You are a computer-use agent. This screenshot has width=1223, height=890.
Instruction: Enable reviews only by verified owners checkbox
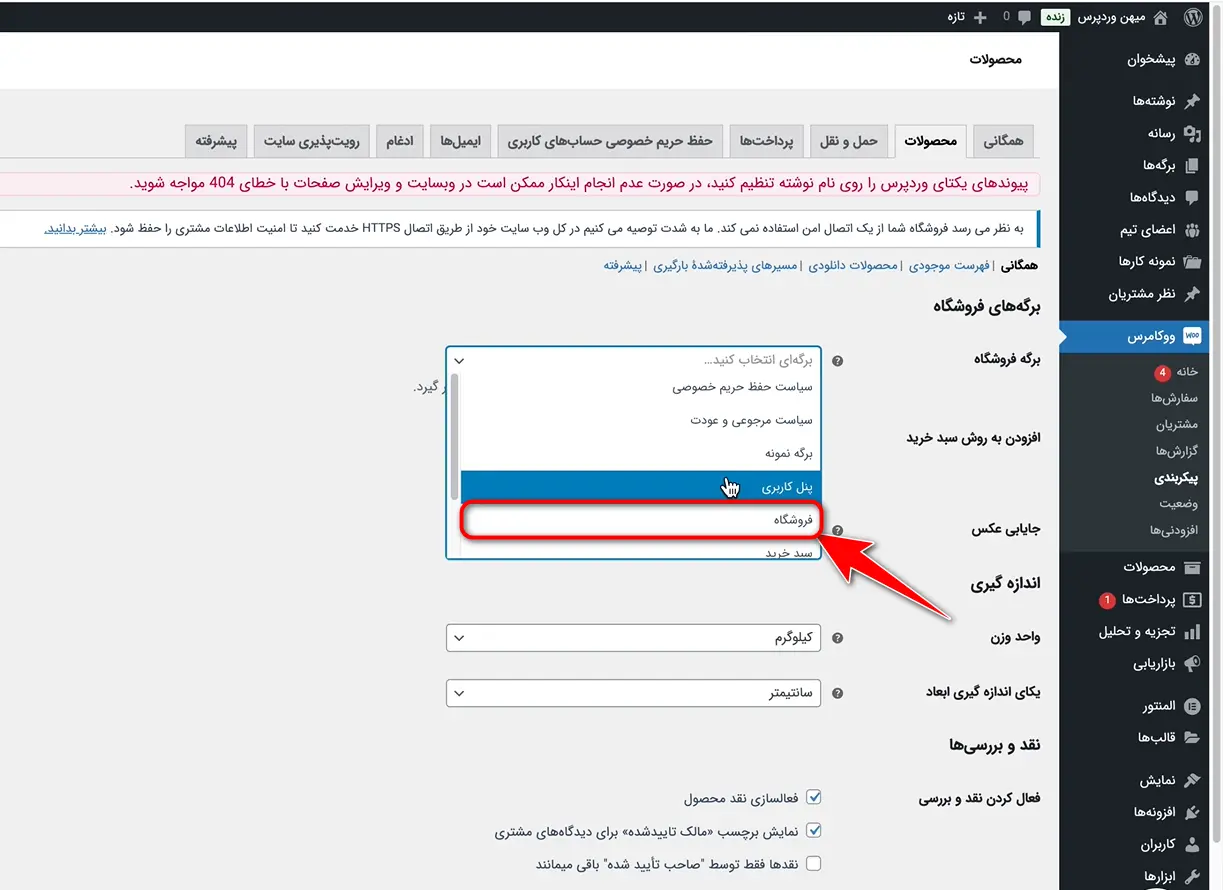point(814,863)
